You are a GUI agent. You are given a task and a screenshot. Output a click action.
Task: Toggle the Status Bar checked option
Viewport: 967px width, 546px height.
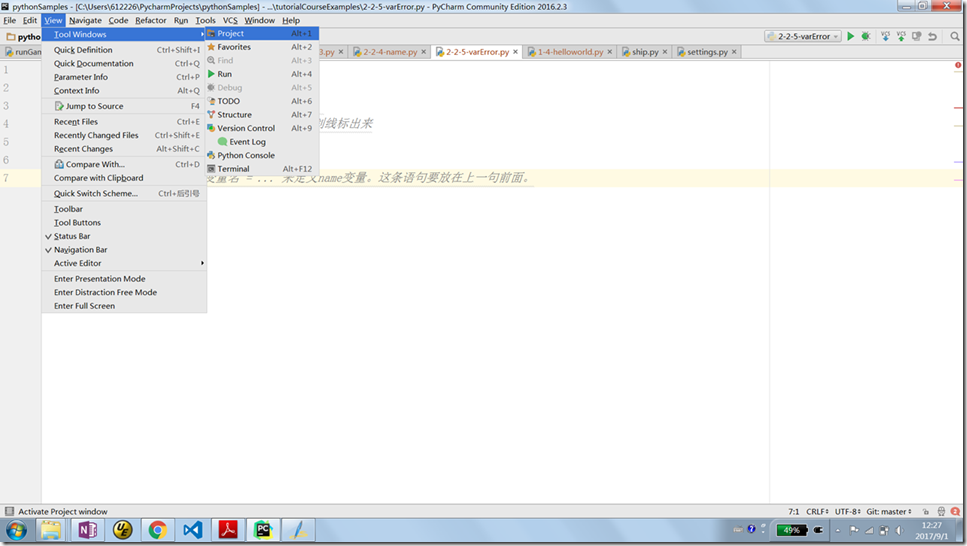(124, 236)
